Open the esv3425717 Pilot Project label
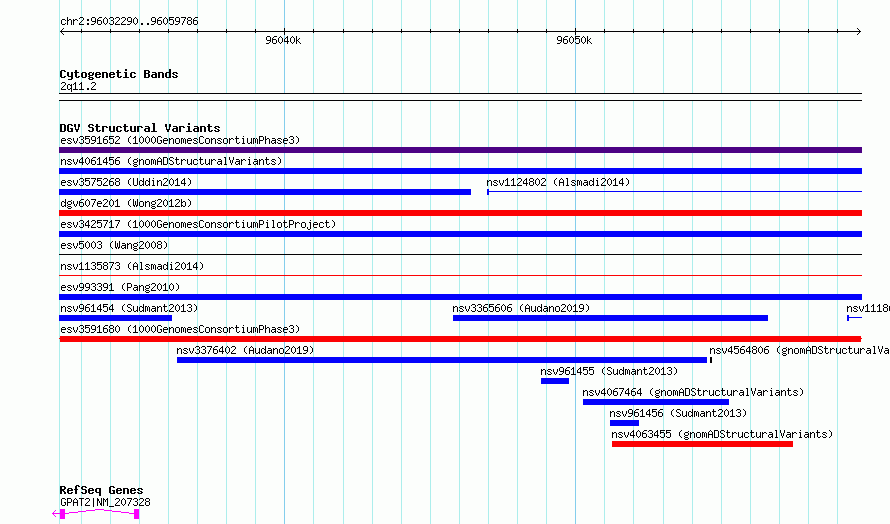Image resolution: width=890 pixels, height=524 pixels. tap(198, 224)
